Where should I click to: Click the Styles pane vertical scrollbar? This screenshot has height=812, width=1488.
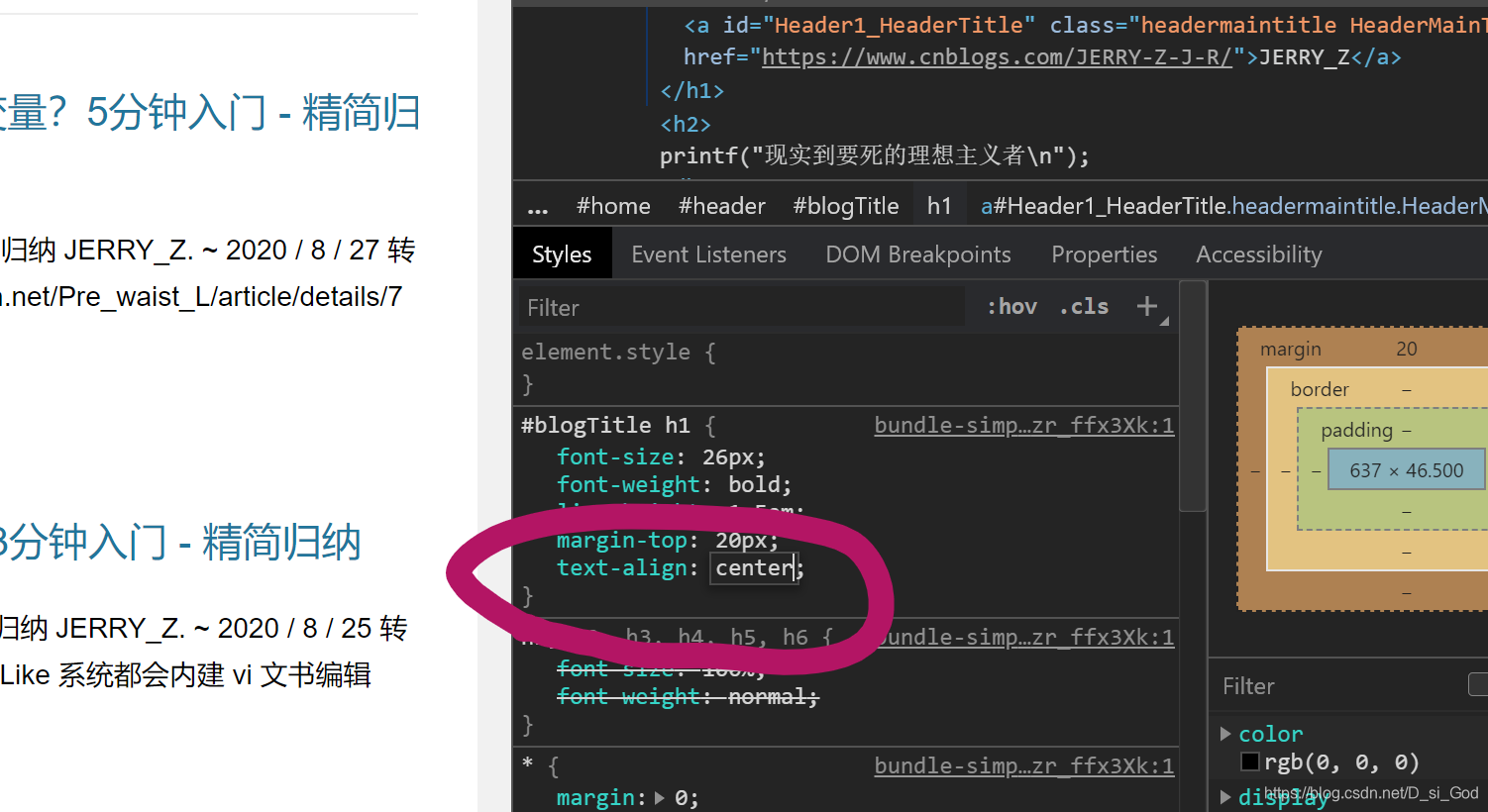click(1193, 396)
